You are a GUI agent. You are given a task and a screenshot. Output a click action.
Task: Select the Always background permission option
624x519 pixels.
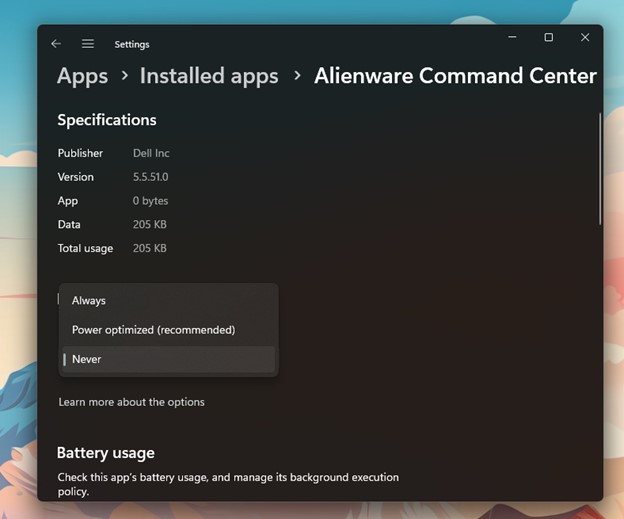[89, 301]
